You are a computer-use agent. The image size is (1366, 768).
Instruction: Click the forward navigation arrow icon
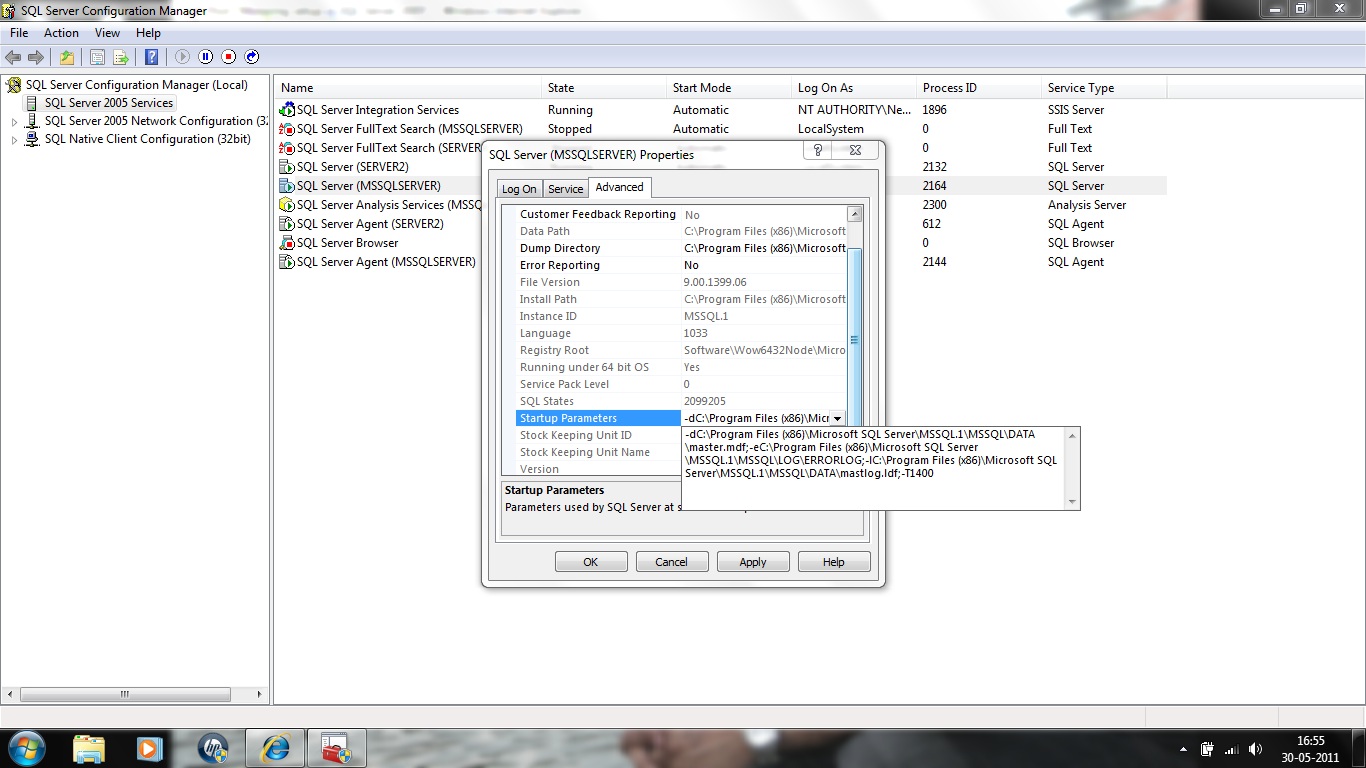pyautogui.click(x=37, y=57)
